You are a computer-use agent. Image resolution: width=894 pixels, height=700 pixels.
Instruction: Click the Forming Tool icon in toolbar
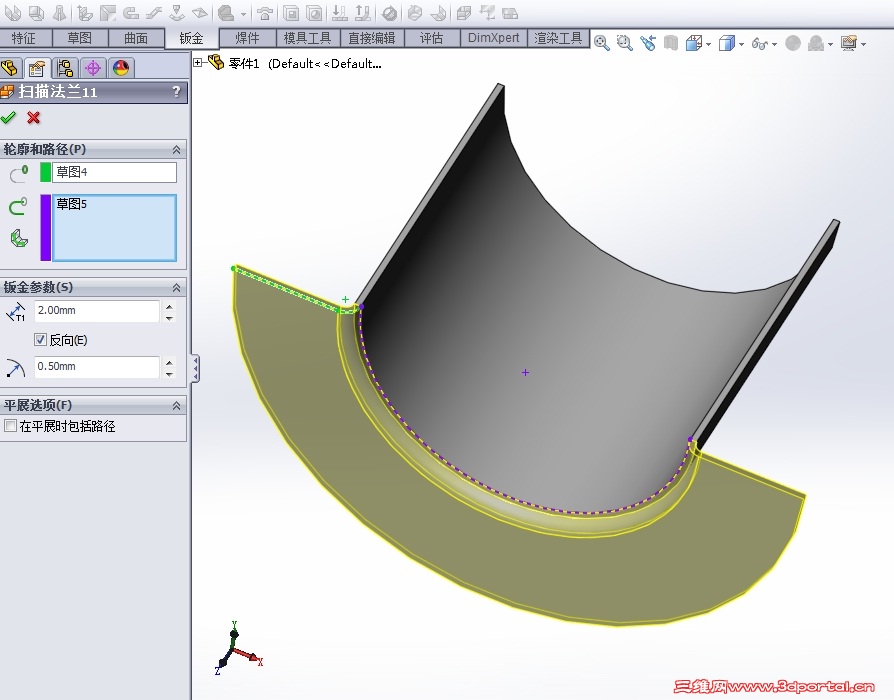click(x=265, y=13)
